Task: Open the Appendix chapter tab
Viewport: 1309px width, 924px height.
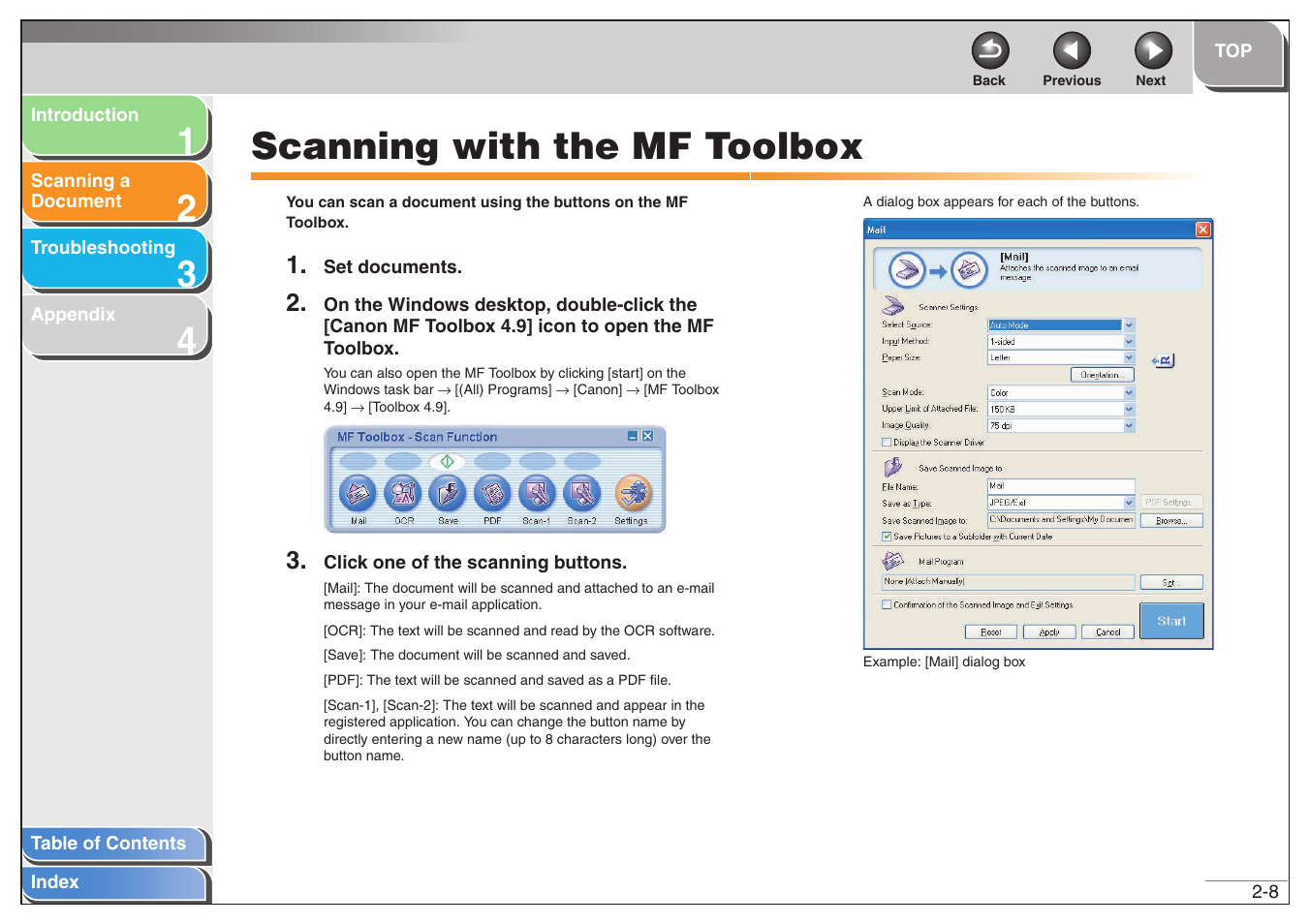Action: click(114, 325)
